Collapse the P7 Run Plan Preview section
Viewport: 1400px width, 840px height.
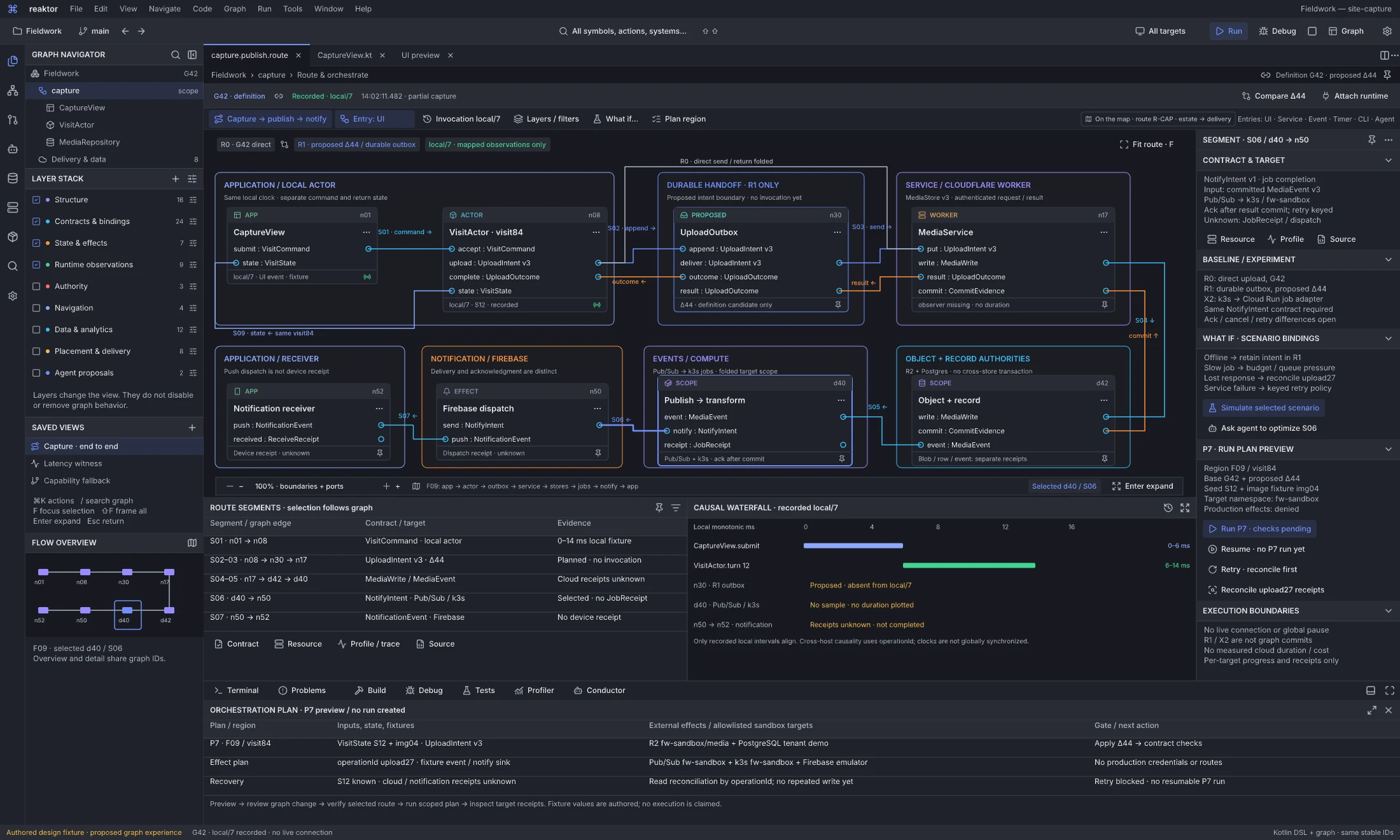(1389, 449)
